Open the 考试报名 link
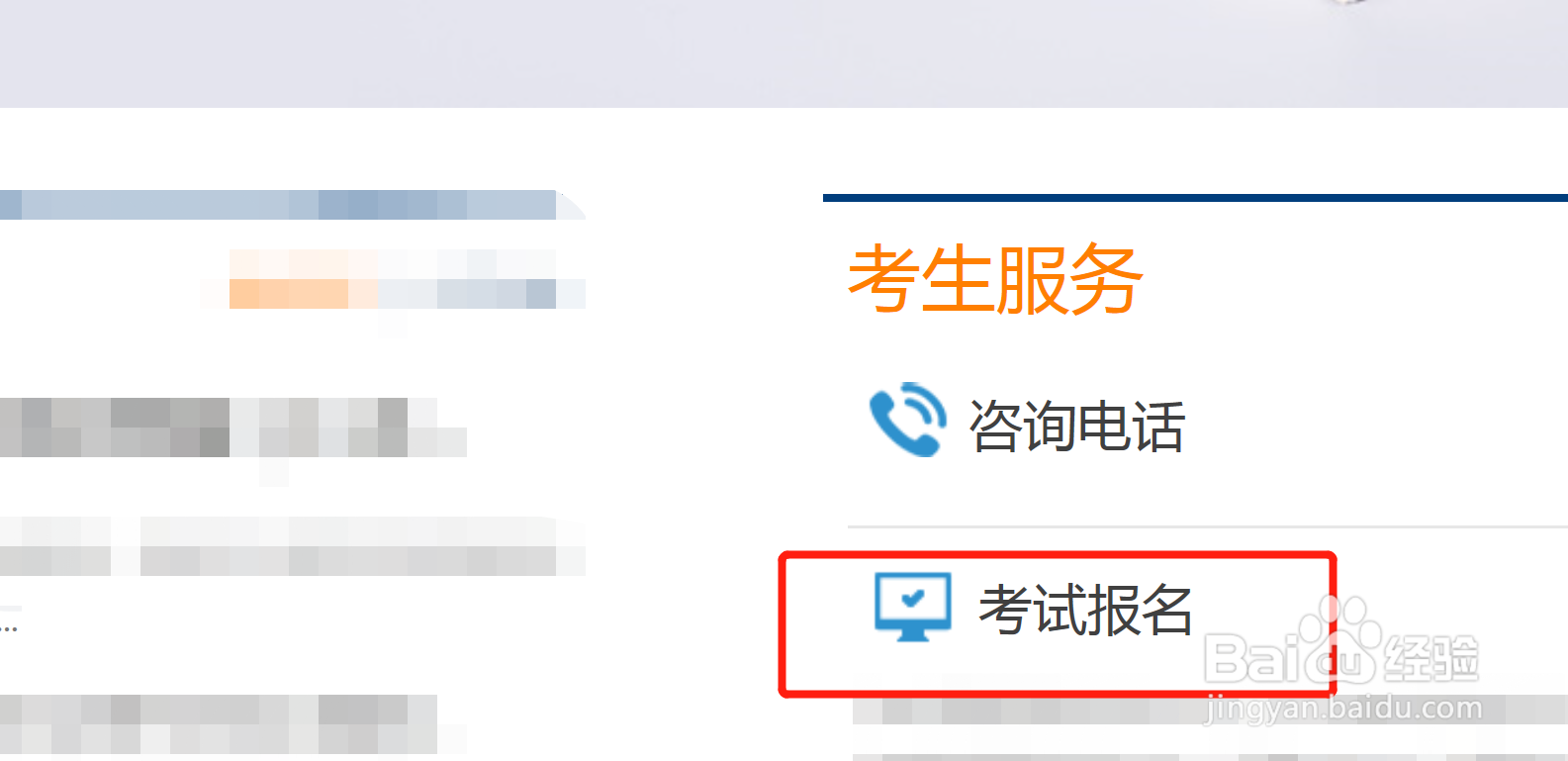Screen dimensions: 1568x761 (x=1085, y=609)
